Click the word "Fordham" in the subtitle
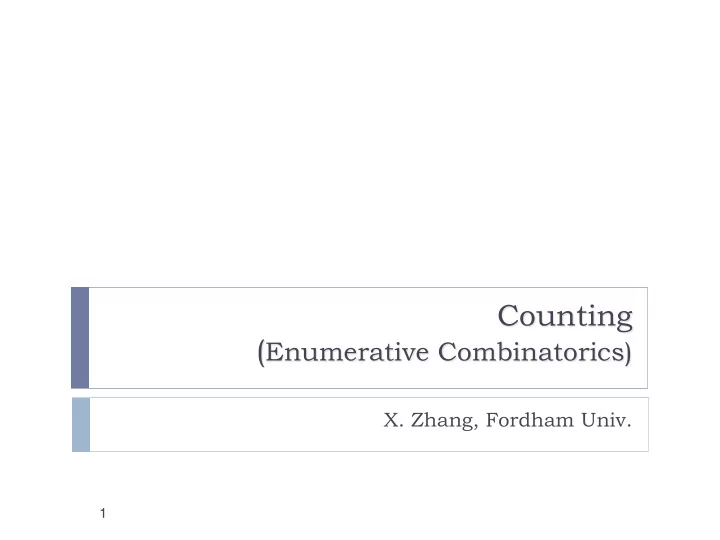The image size is (720, 540). (529, 420)
